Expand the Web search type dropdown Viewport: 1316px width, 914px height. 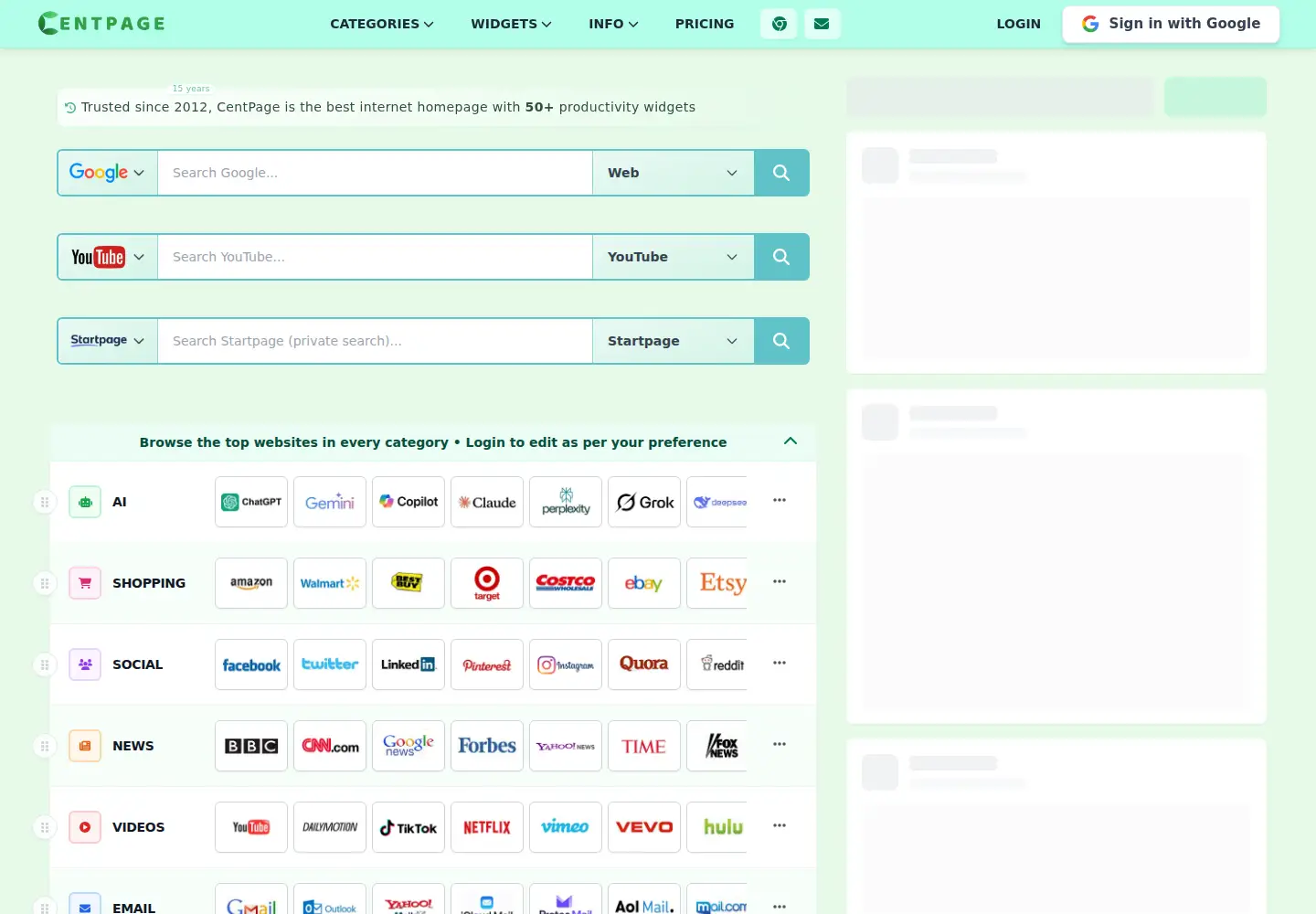pyautogui.click(x=674, y=173)
